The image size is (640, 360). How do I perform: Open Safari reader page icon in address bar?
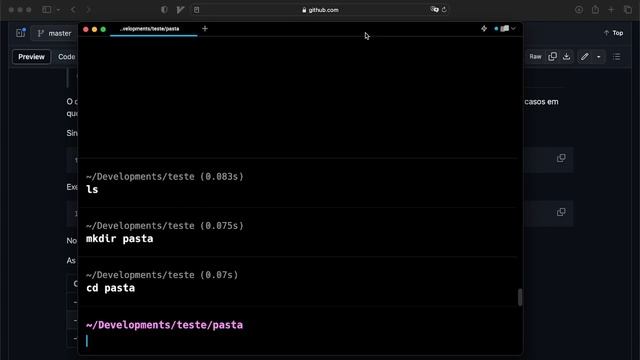(197, 10)
